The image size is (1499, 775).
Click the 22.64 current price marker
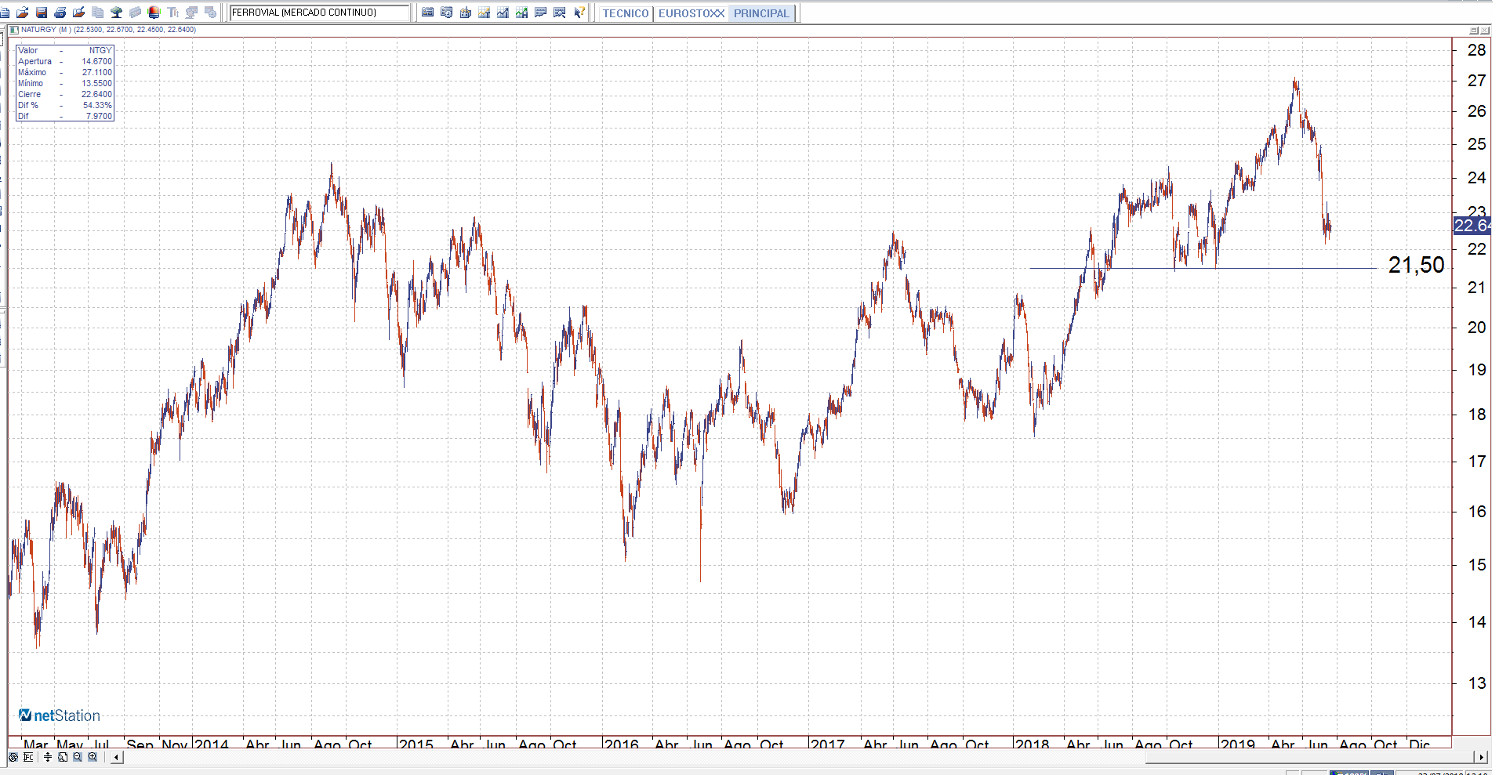1472,226
